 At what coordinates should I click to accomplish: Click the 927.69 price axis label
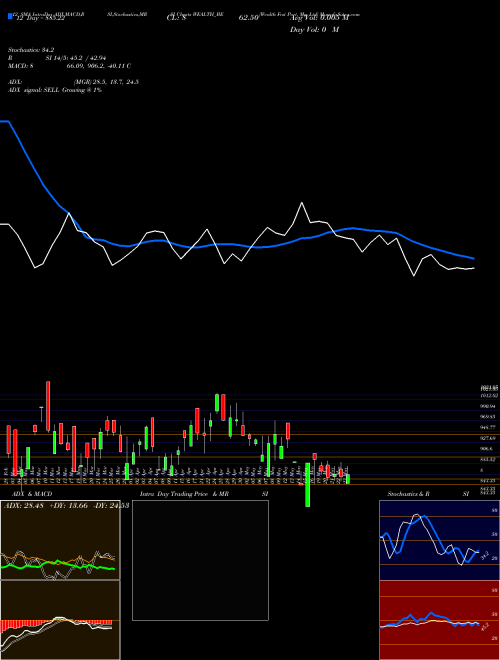490,438
